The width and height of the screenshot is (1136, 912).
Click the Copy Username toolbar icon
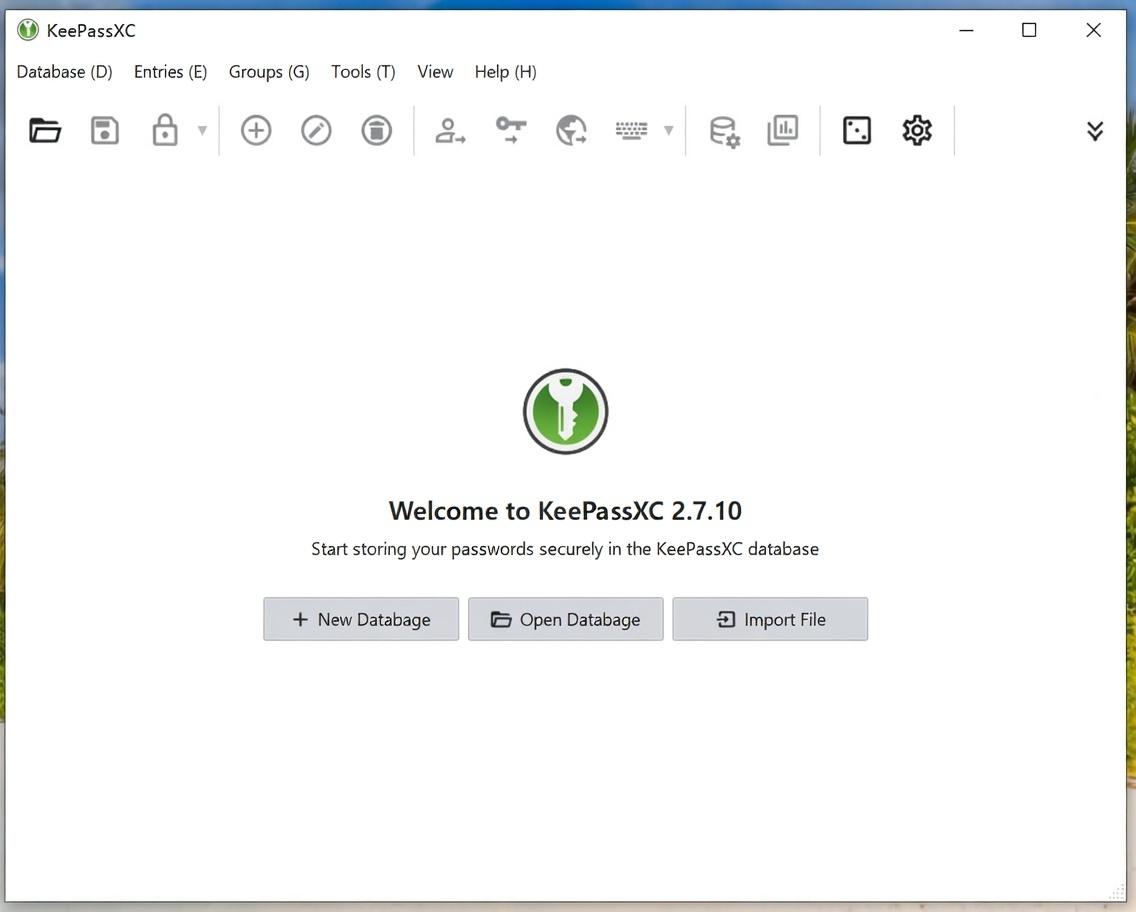(x=450, y=130)
